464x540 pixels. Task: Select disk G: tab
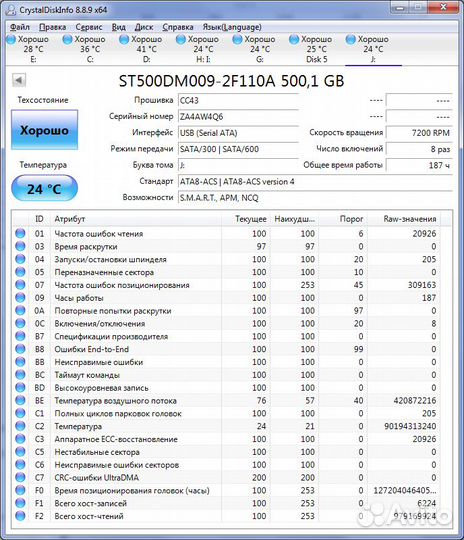click(255, 49)
